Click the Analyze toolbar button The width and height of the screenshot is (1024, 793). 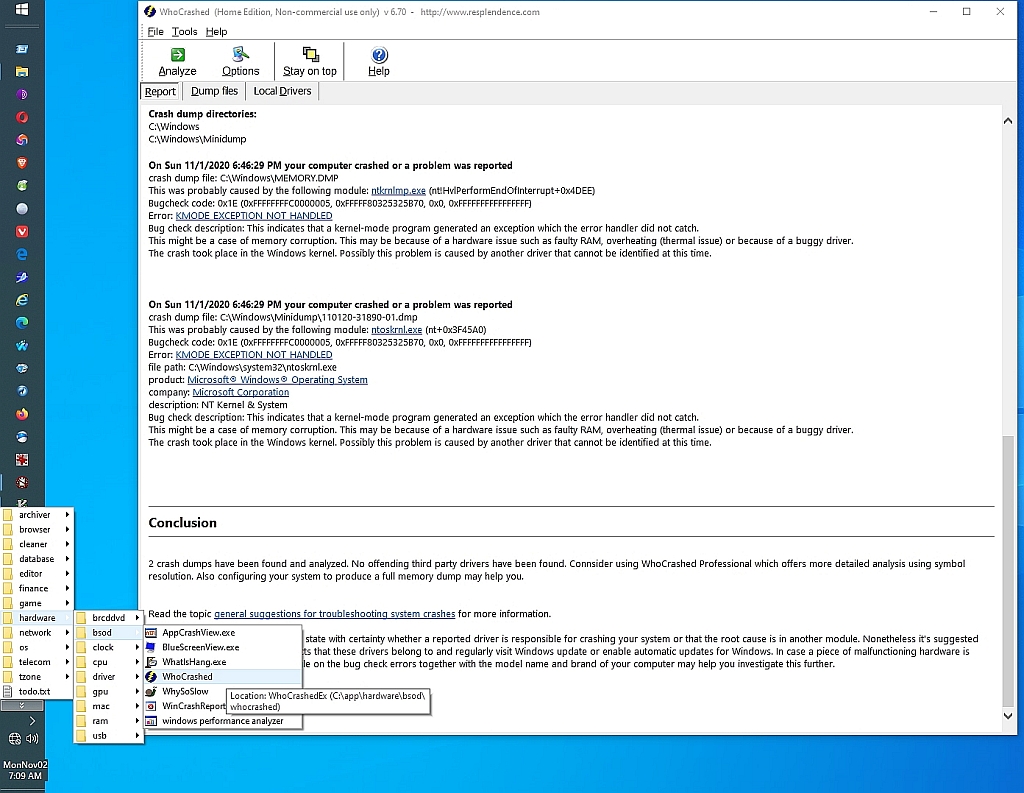click(177, 62)
